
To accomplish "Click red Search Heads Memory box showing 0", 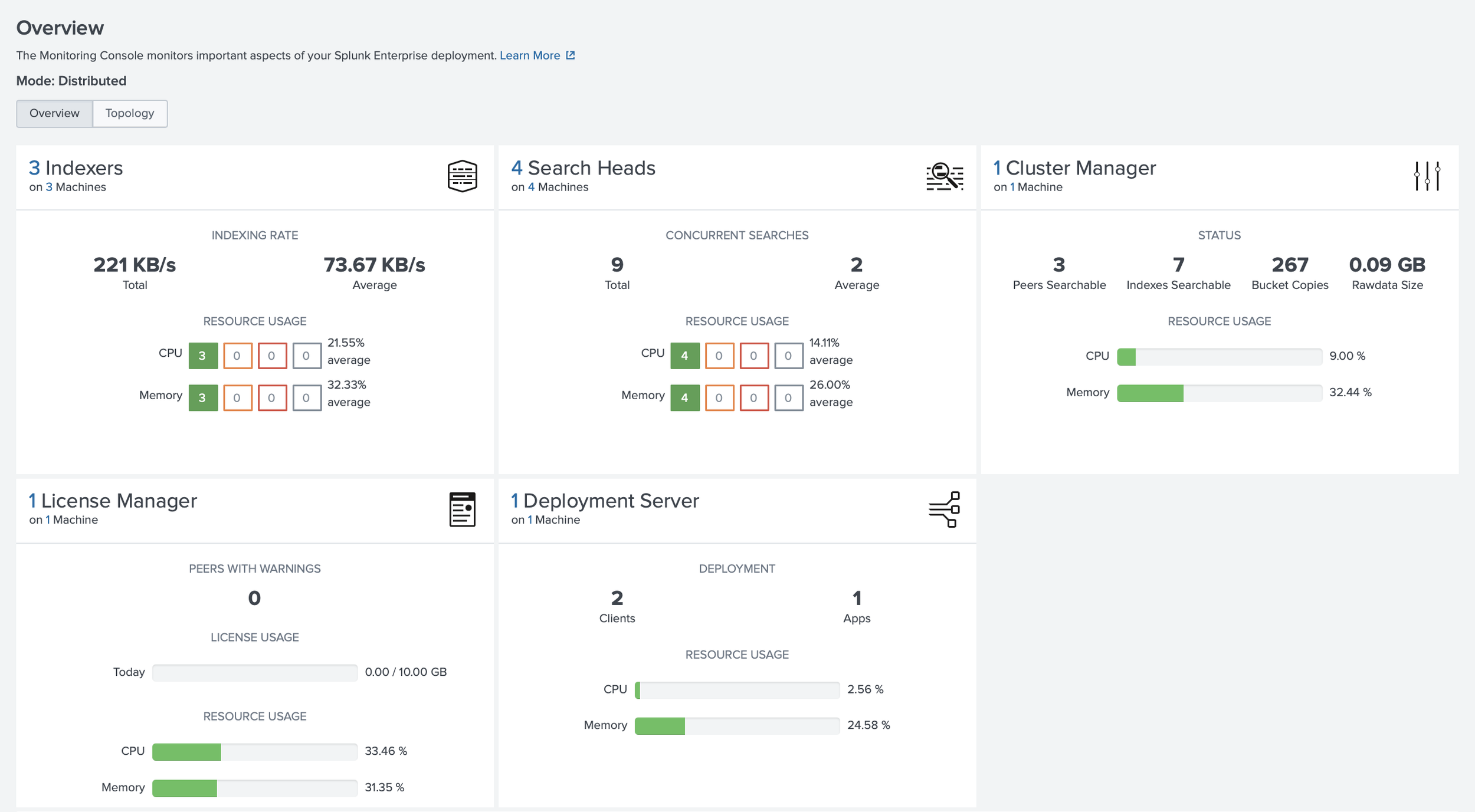I will tap(754, 397).
